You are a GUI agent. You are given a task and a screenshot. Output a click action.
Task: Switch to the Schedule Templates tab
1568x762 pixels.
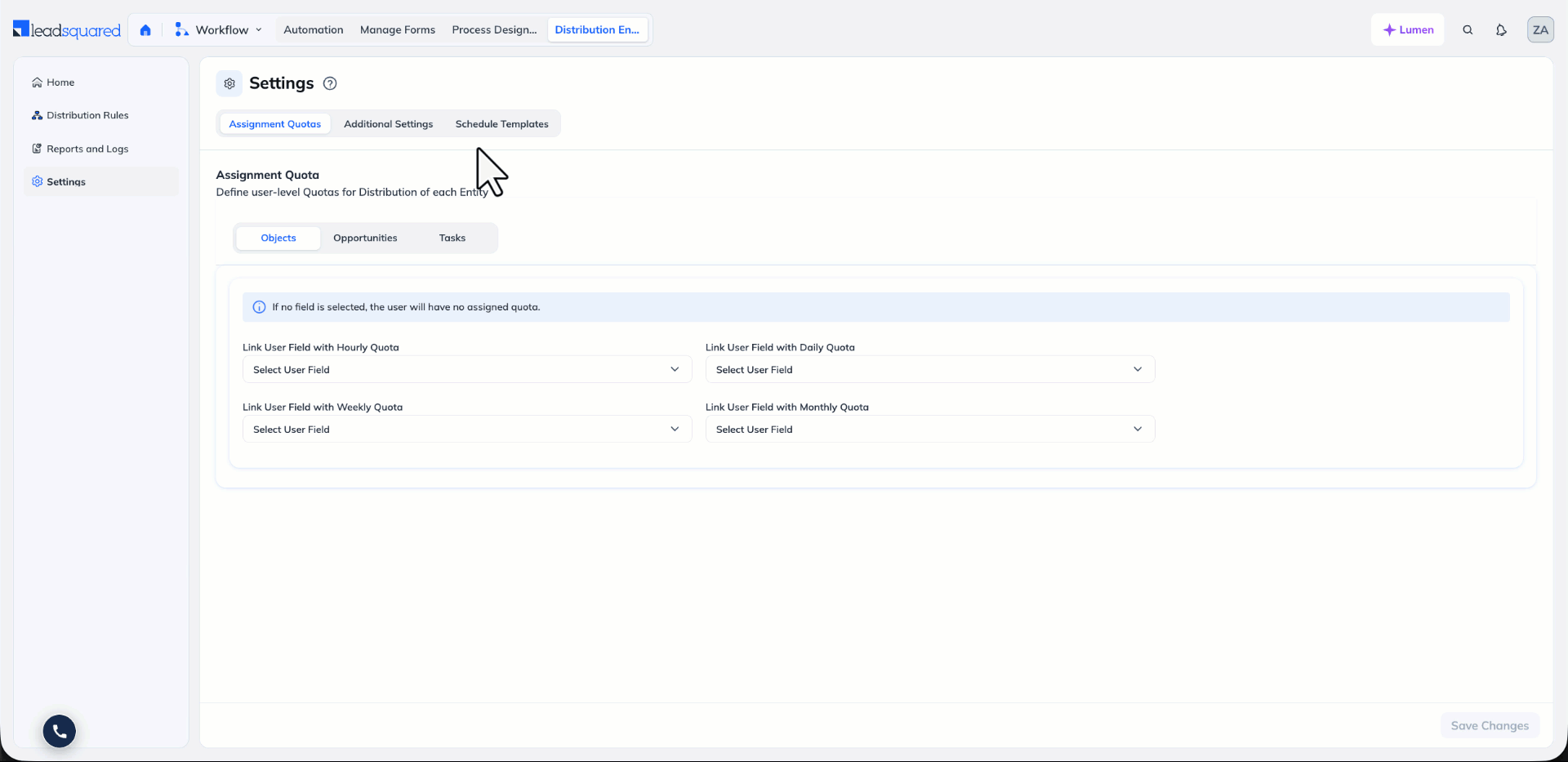[502, 124]
